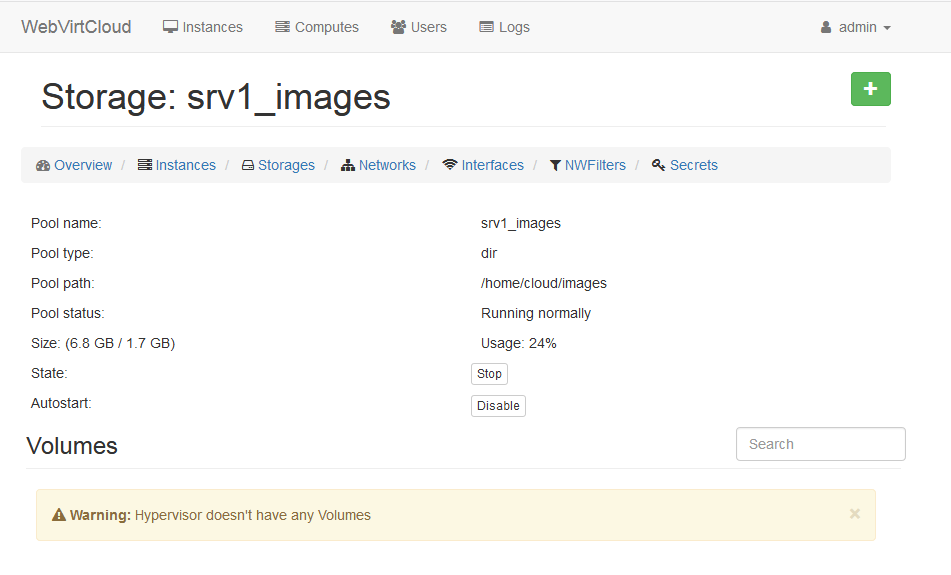The width and height of the screenshot is (951, 575).
Task: Open the Networks breadcrumb link
Action: (x=387, y=165)
